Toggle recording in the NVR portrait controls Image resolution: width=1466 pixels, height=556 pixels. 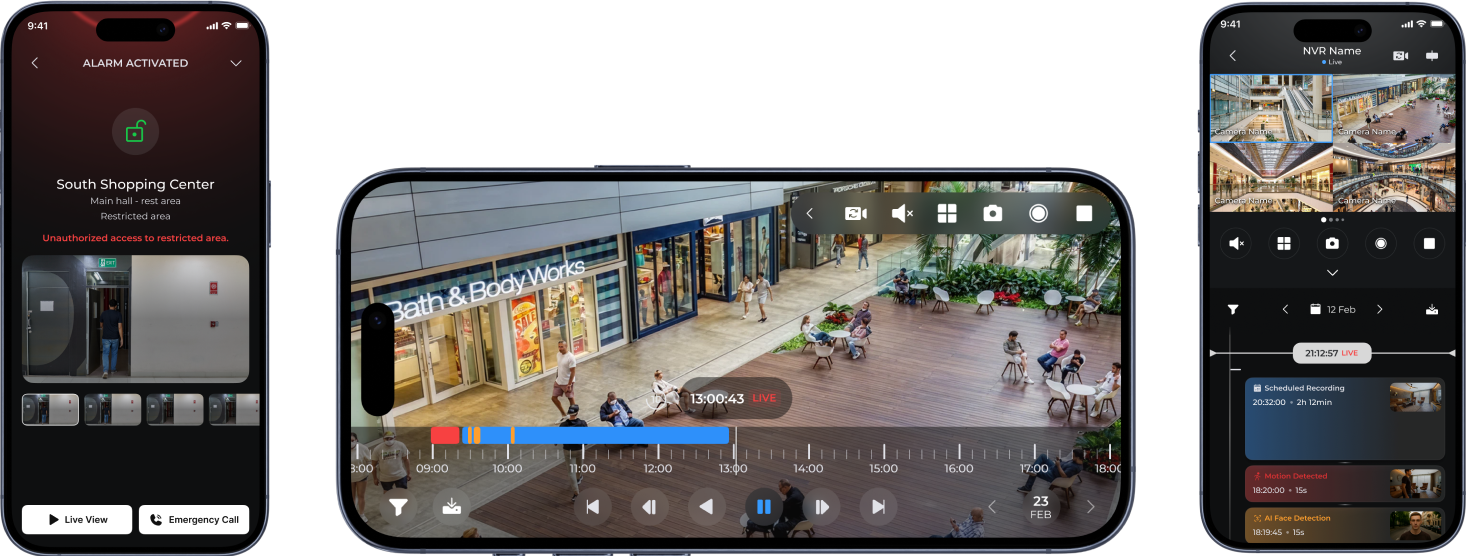tap(1381, 243)
